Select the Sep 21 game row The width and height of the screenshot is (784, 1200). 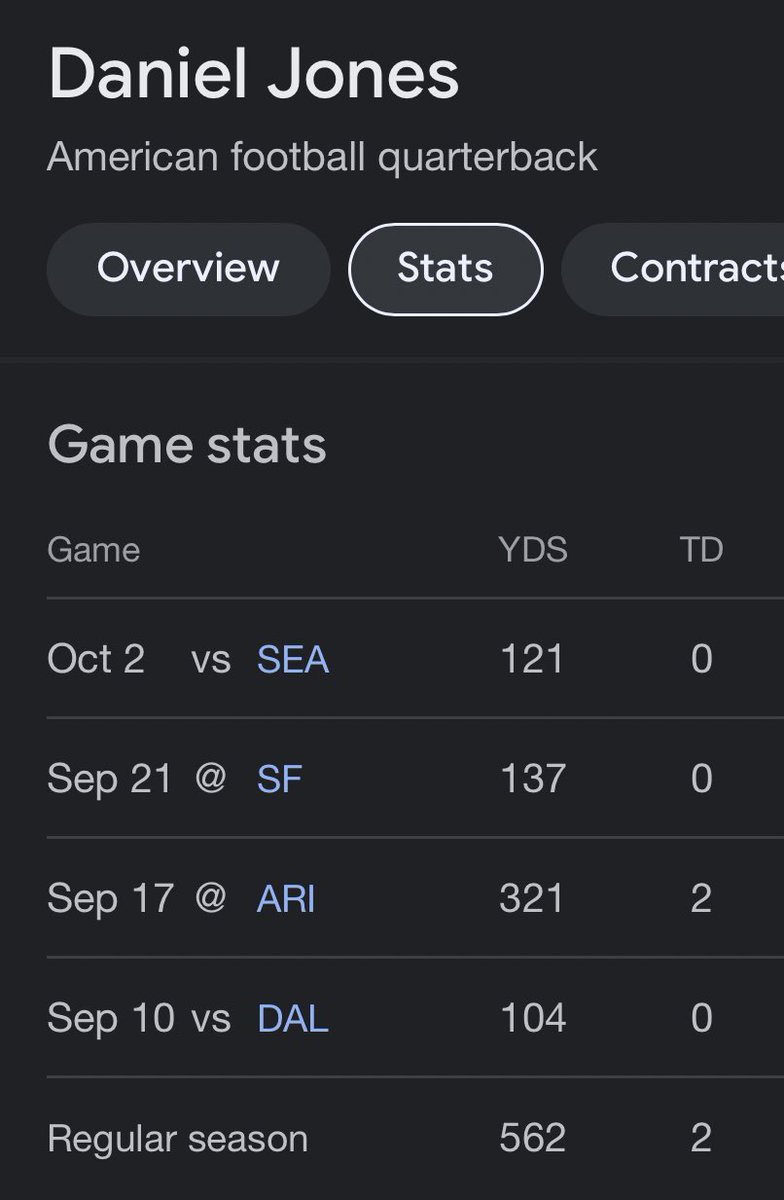coord(415,779)
